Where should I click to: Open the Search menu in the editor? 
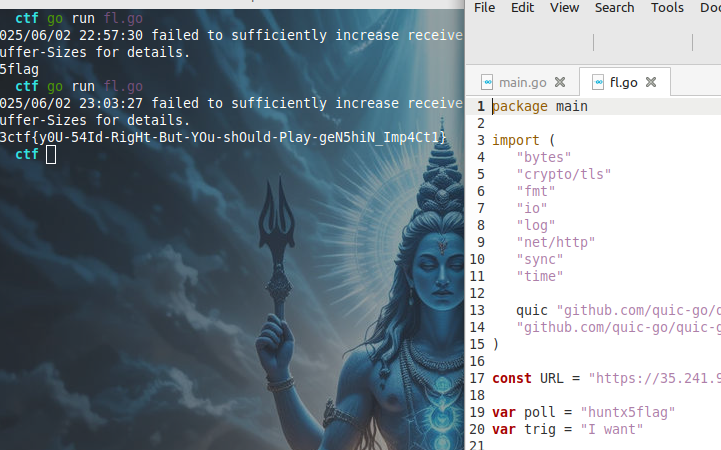coord(614,8)
